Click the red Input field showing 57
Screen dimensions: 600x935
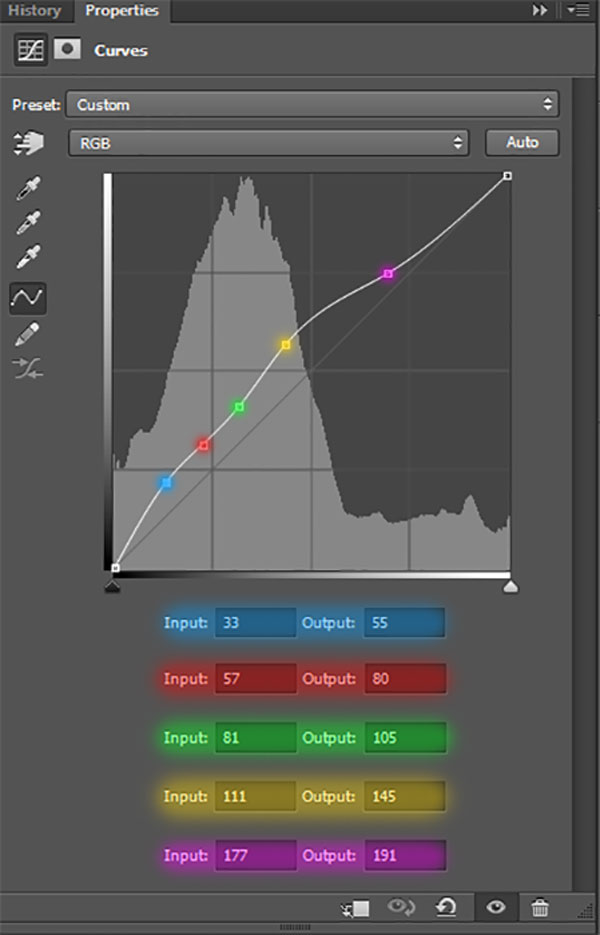pos(255,679)
